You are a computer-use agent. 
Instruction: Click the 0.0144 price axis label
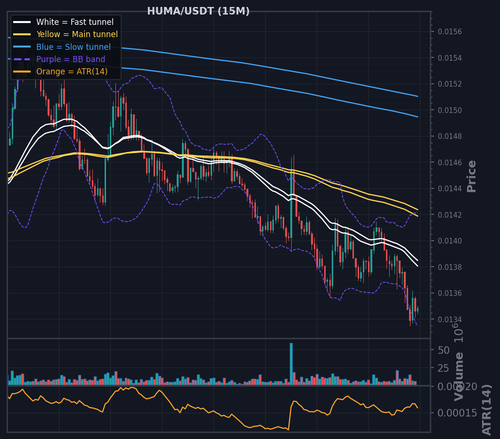pos(450,189)
